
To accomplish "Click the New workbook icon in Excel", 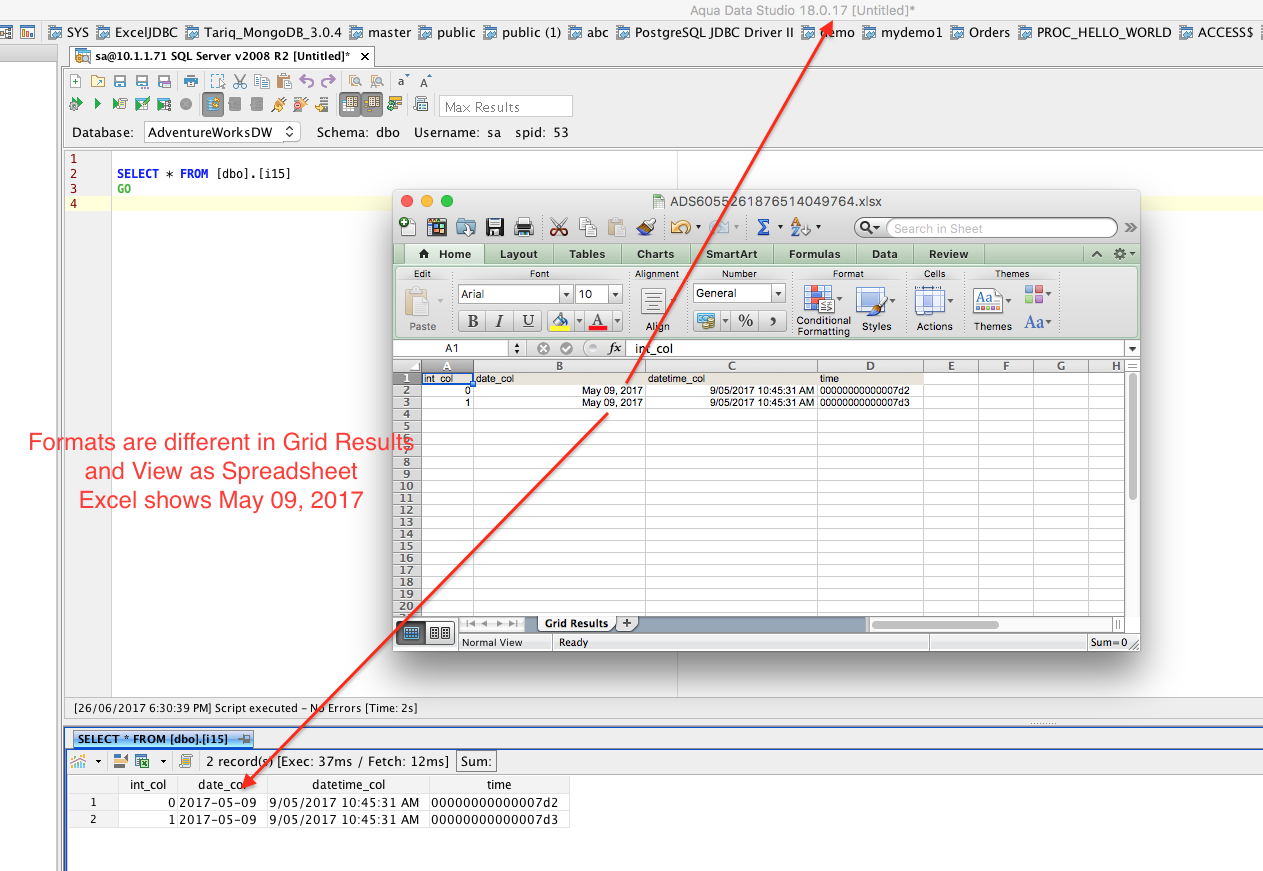I will pos(407,227).
